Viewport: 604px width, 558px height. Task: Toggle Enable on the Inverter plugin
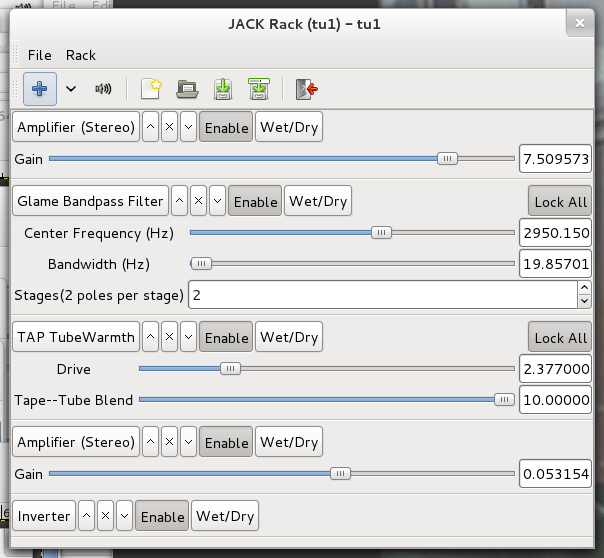coord(162,516)
